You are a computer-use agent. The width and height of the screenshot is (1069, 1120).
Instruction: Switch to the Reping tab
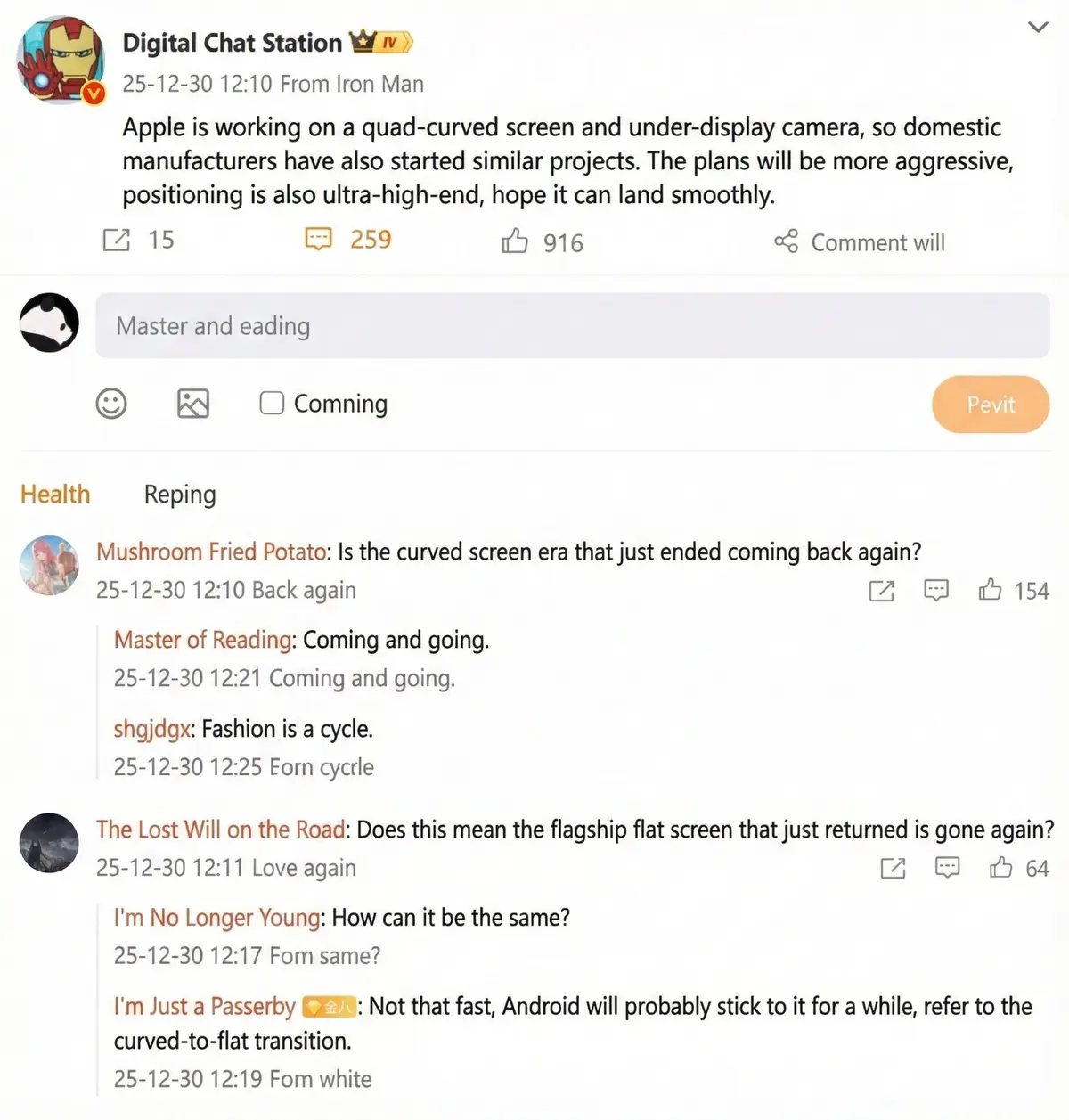click(180, 495)
